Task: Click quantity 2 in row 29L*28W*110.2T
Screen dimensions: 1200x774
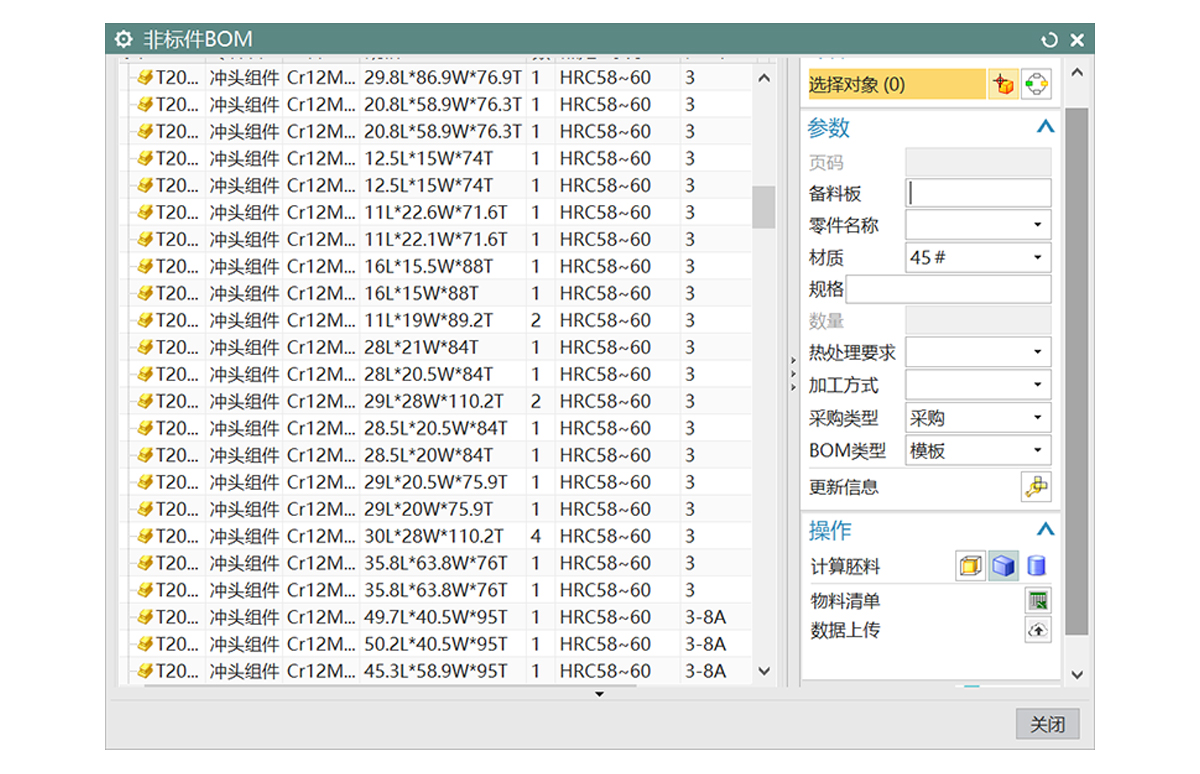Action: coord(536,401)
